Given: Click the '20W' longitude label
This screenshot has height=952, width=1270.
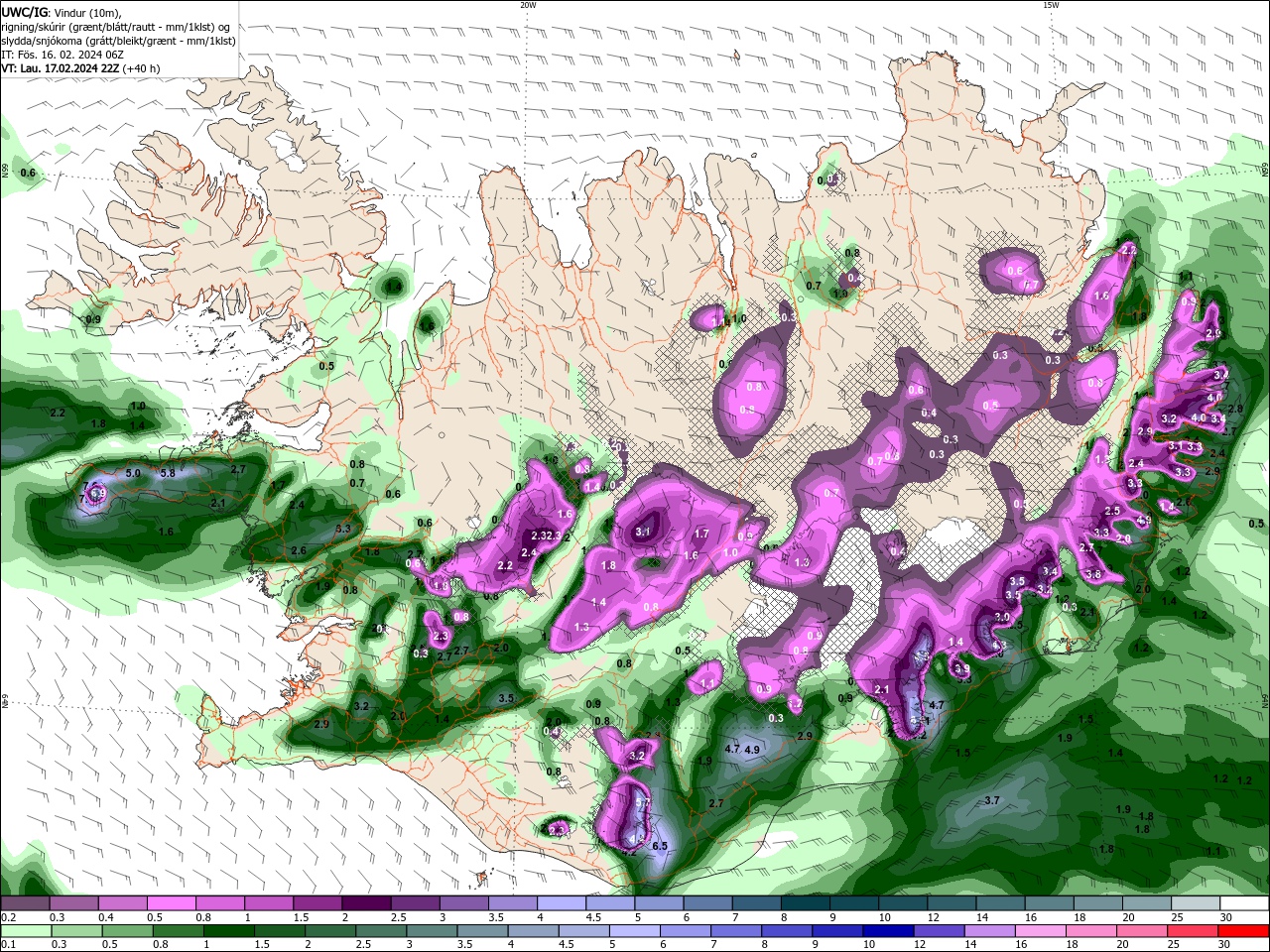Looking at the screenshot, I should click(528, 5).
